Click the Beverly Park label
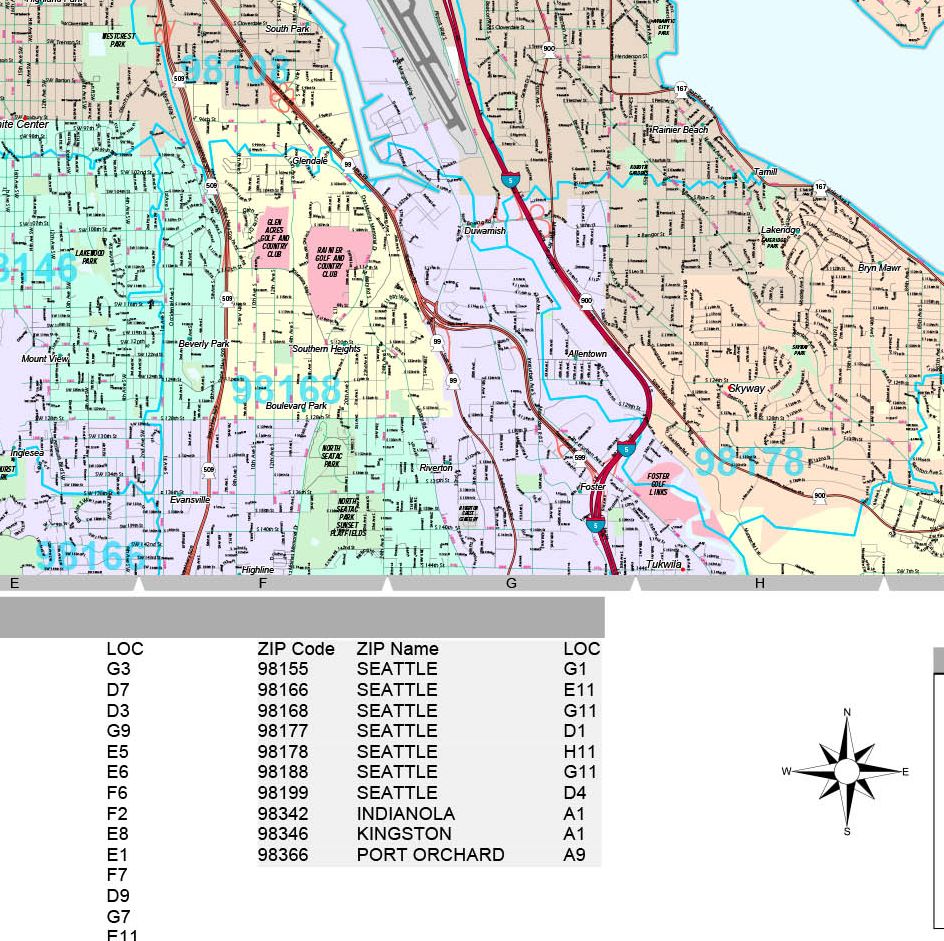The width and height of the screenshot is (944, 941). pyautogui.click(x=204, y=344)
